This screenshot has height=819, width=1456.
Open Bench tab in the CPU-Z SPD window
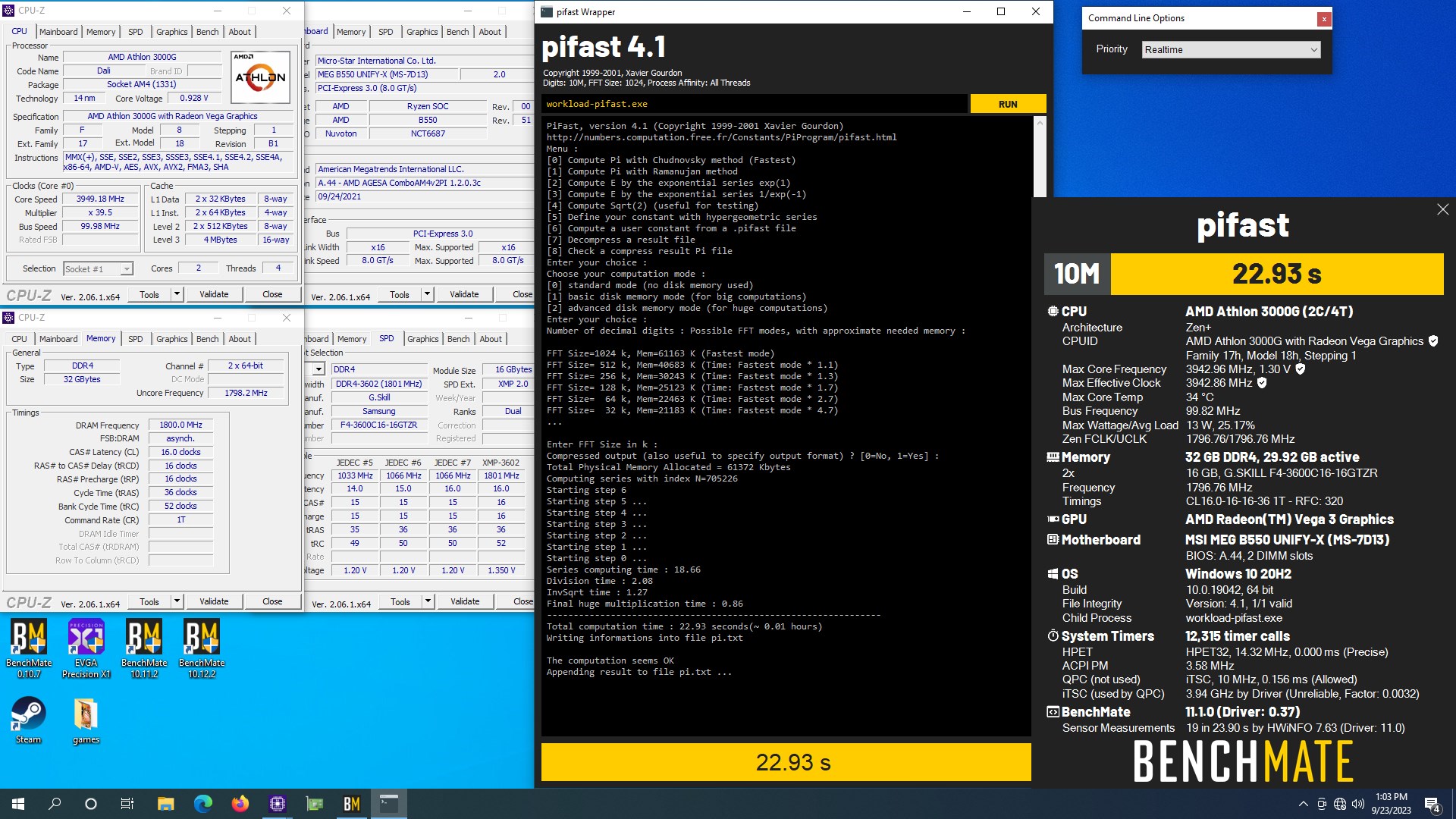pos(458,339)
